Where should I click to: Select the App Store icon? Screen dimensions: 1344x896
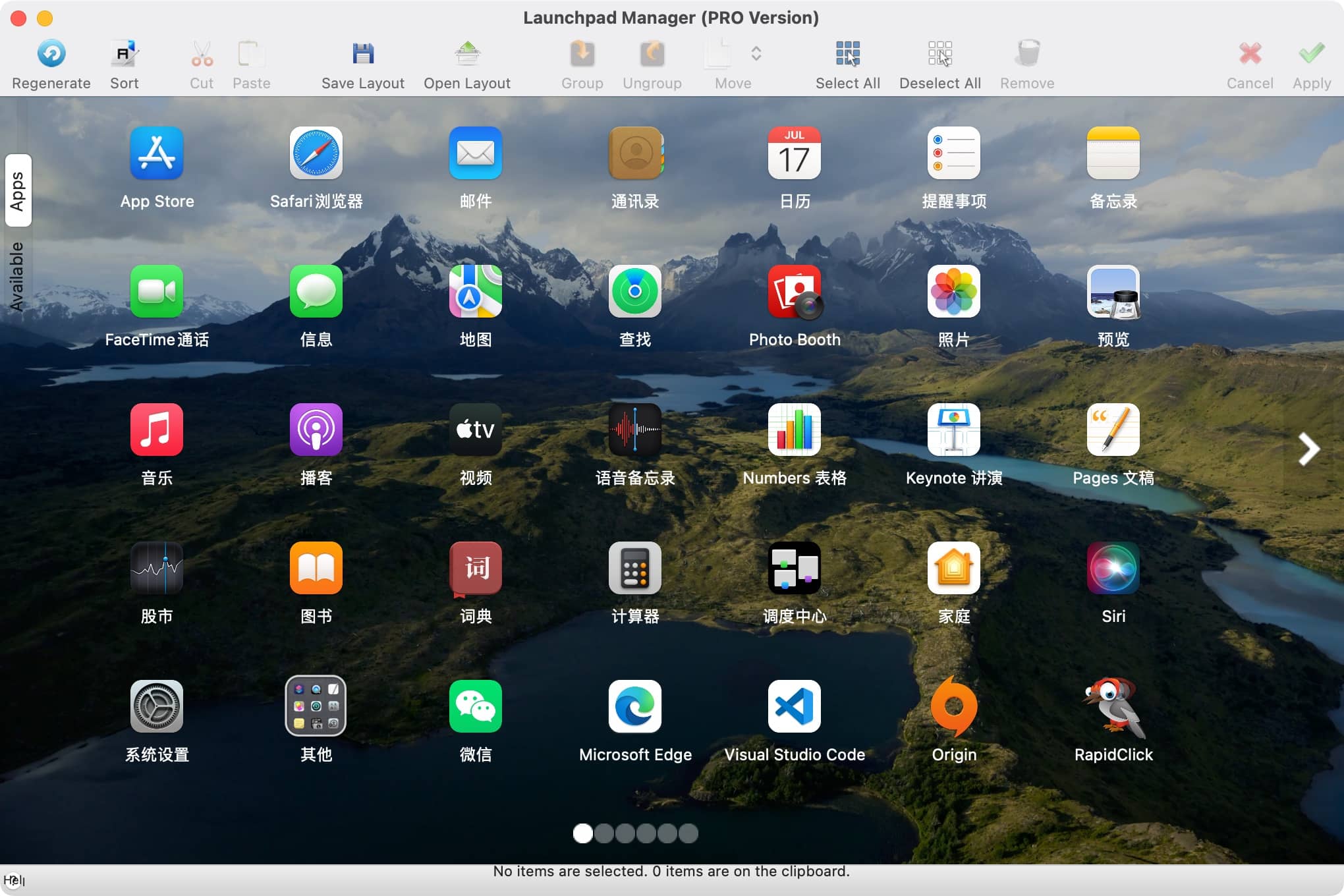pos(157,153)
